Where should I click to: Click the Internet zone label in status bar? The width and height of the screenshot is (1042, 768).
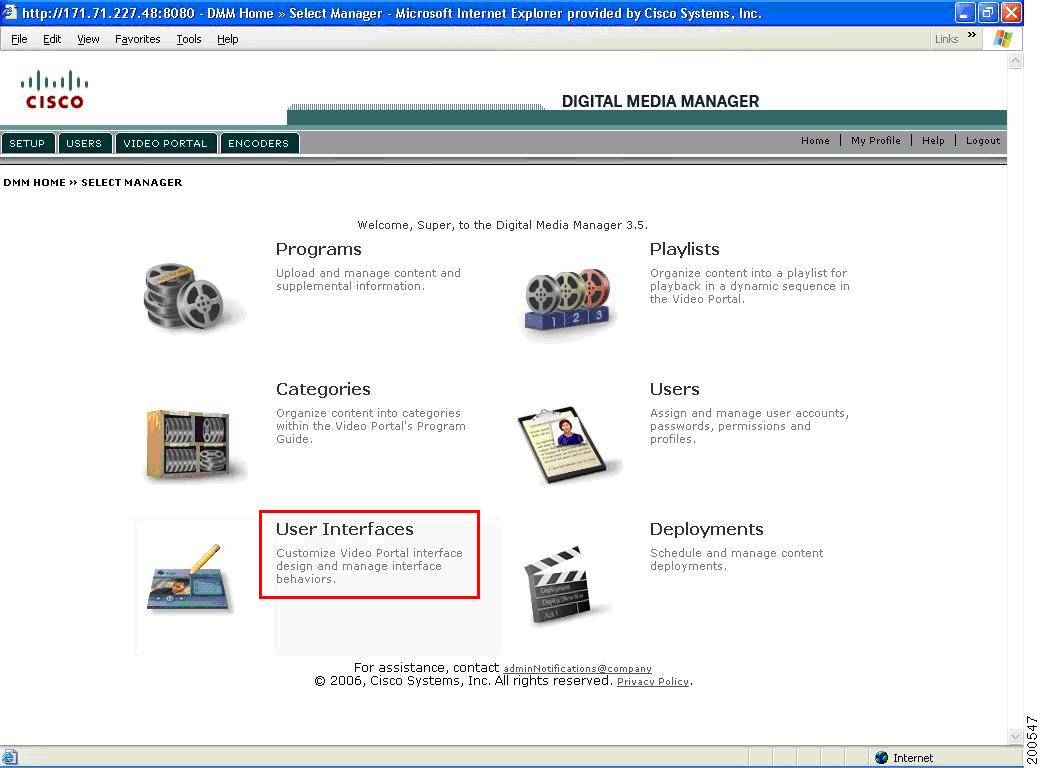tap(913, 758)
